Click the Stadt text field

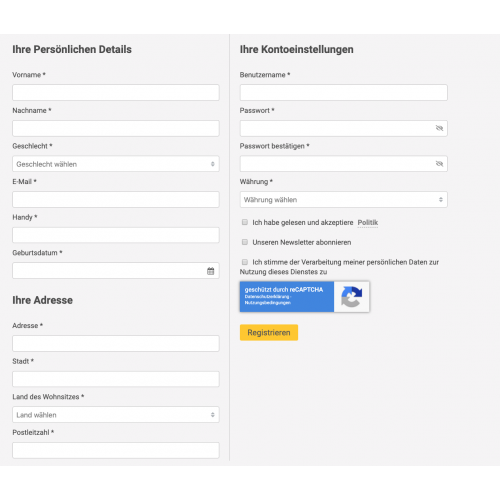pyautogui.click(x=116, y=379)
